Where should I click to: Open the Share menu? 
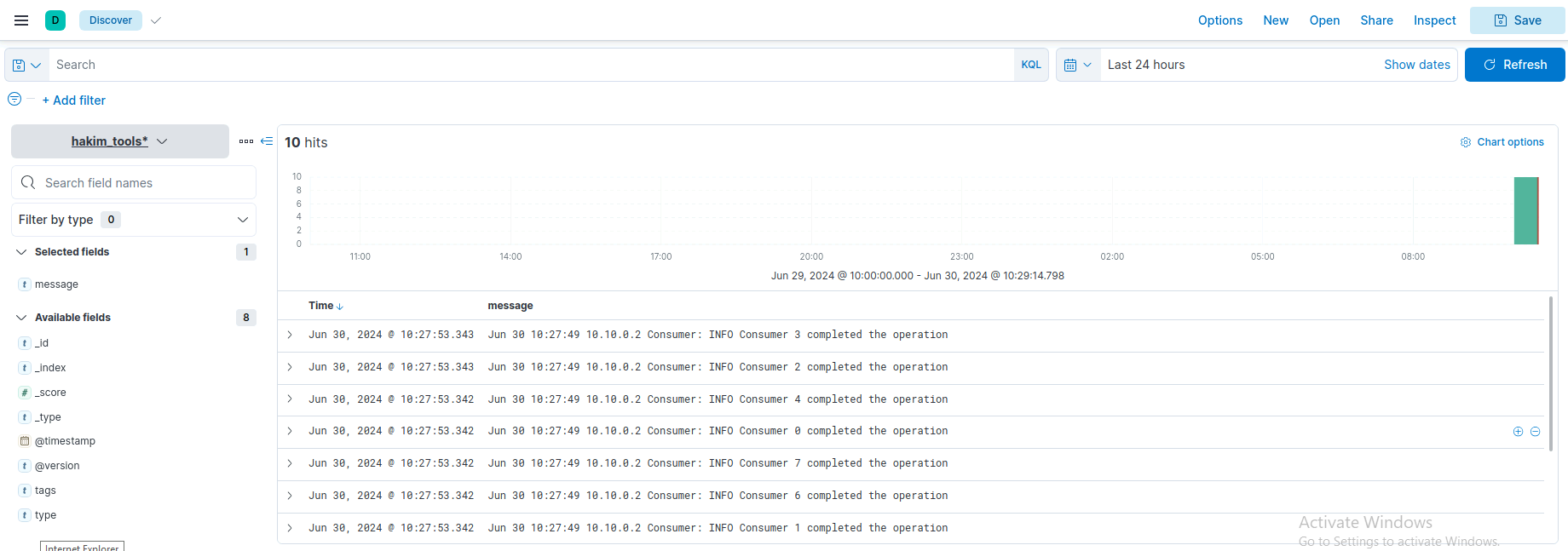pyautogui.click(x=1376, y=20)
